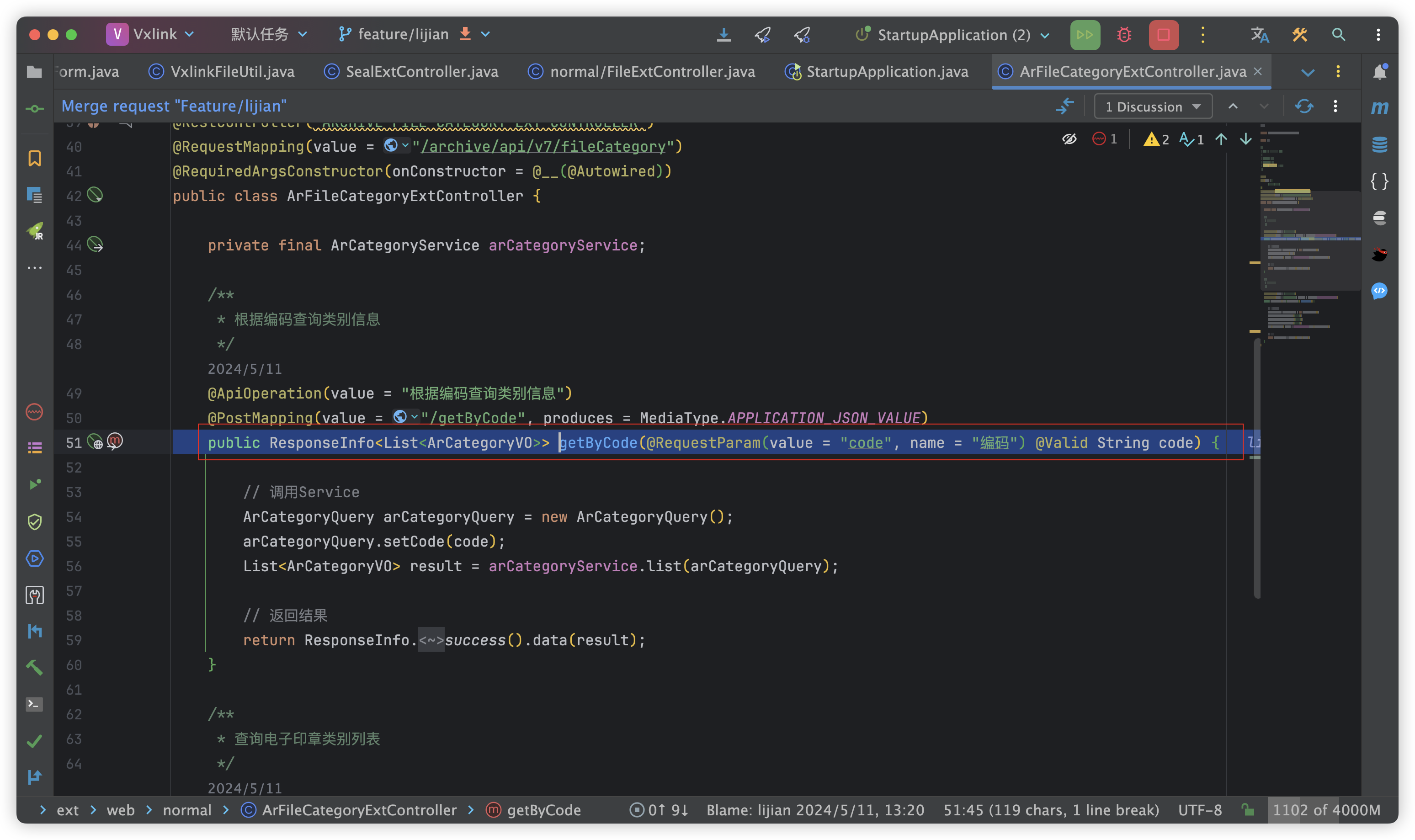The width and height of the screenshot is (1415, 840).
Task: Open the Terminal tool window
Action: [x=35, y=704]
